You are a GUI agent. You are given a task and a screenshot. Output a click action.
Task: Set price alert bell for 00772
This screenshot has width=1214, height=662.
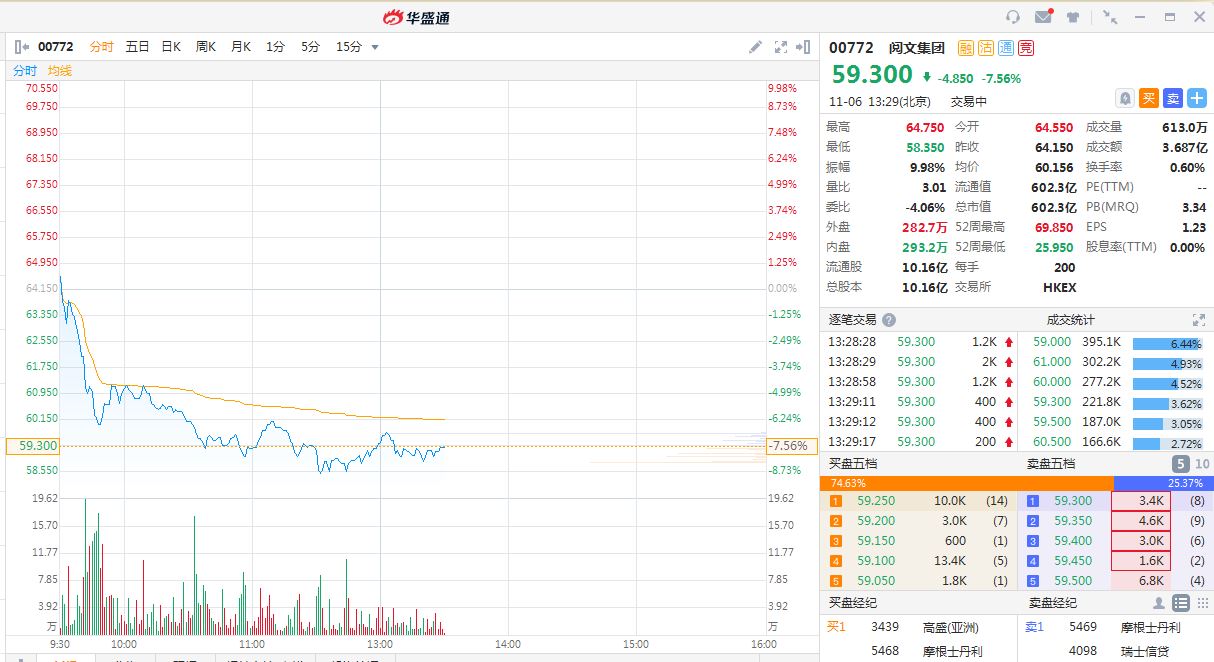pos(1125,98)
